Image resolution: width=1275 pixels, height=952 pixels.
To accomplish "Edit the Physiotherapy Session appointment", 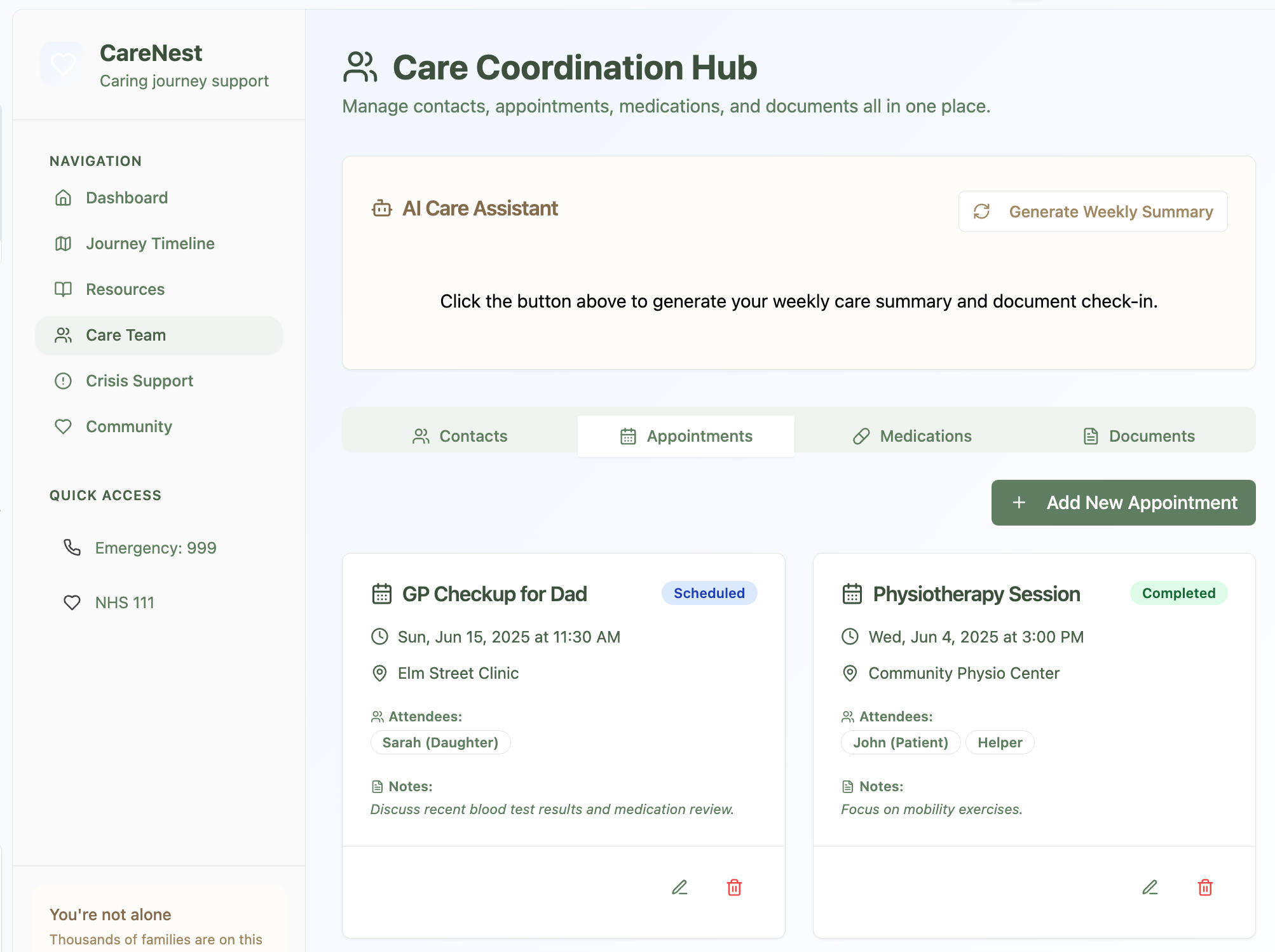I will [1150, 887].
